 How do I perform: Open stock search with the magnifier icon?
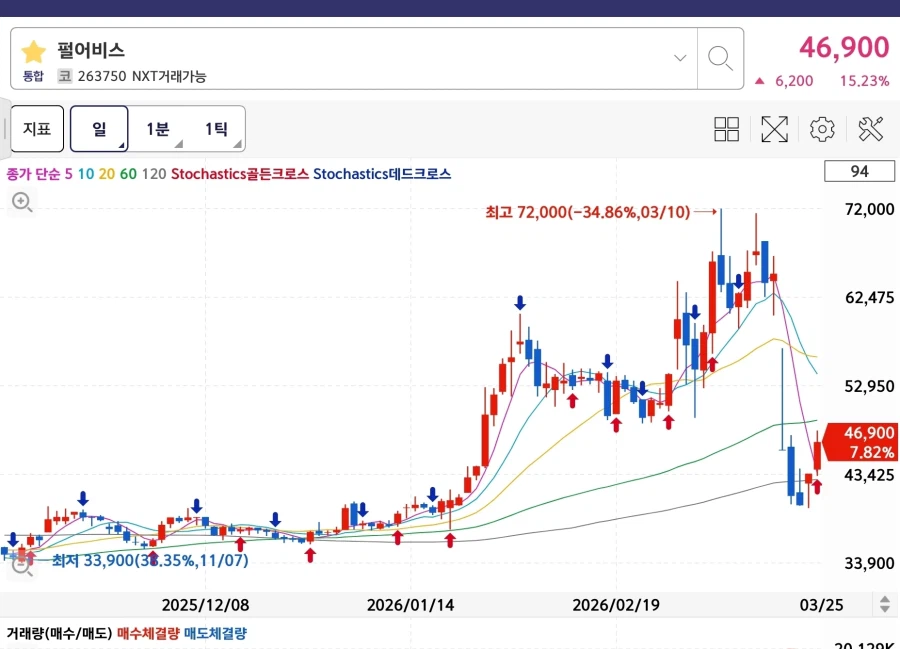tap(720, 58)
